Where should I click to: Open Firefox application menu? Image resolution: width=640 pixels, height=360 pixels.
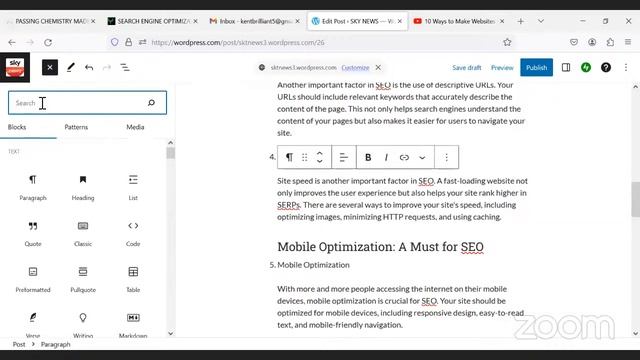click(x=628, y=42)
